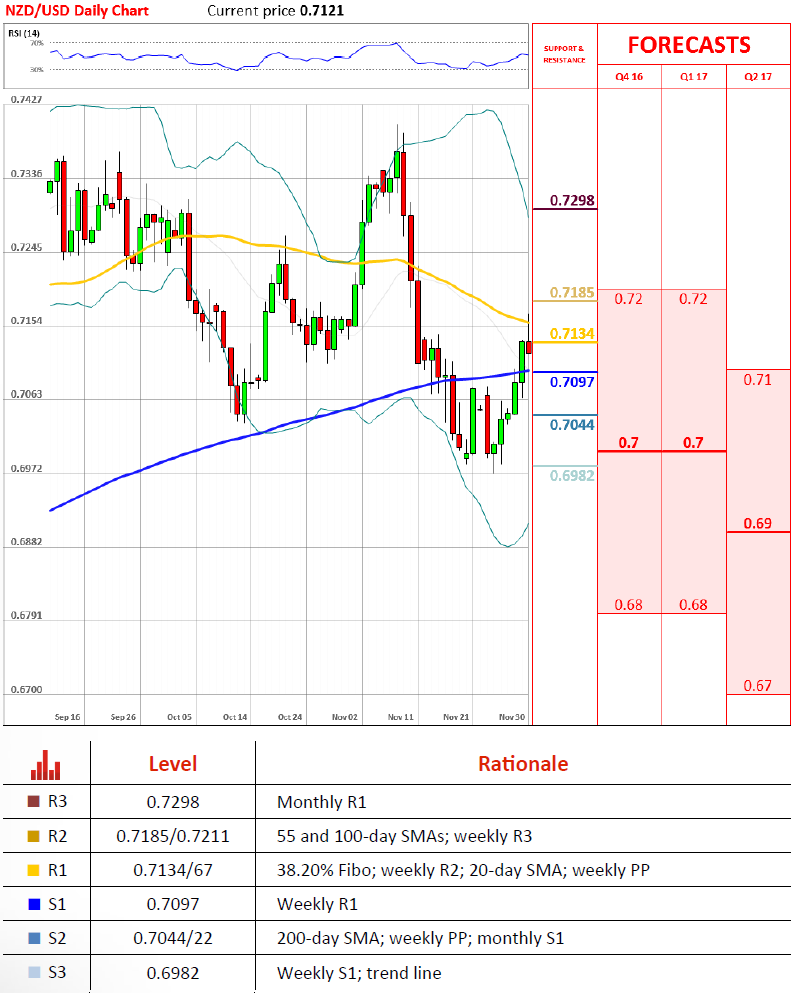
Task: Click the 0.7245 y-axis price label
Action: (27, 247)
